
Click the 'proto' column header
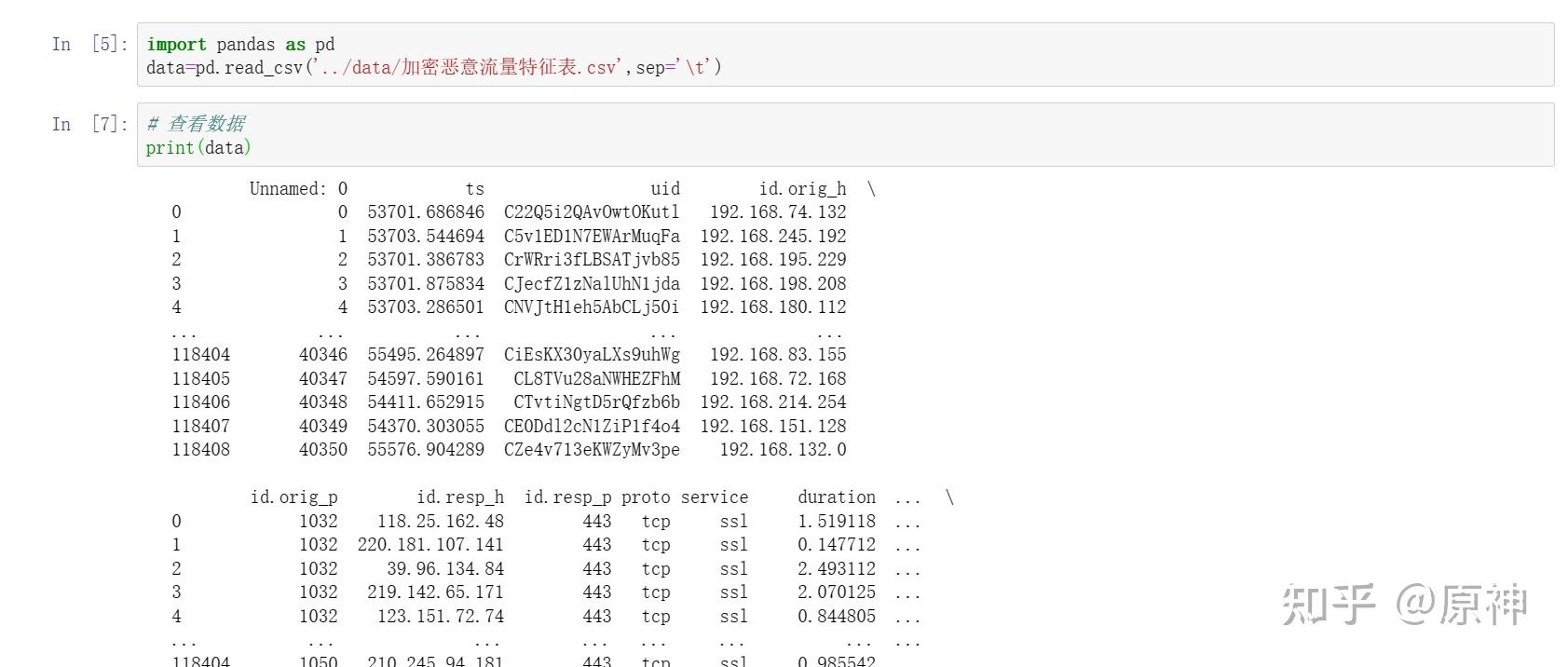[646, 497]
